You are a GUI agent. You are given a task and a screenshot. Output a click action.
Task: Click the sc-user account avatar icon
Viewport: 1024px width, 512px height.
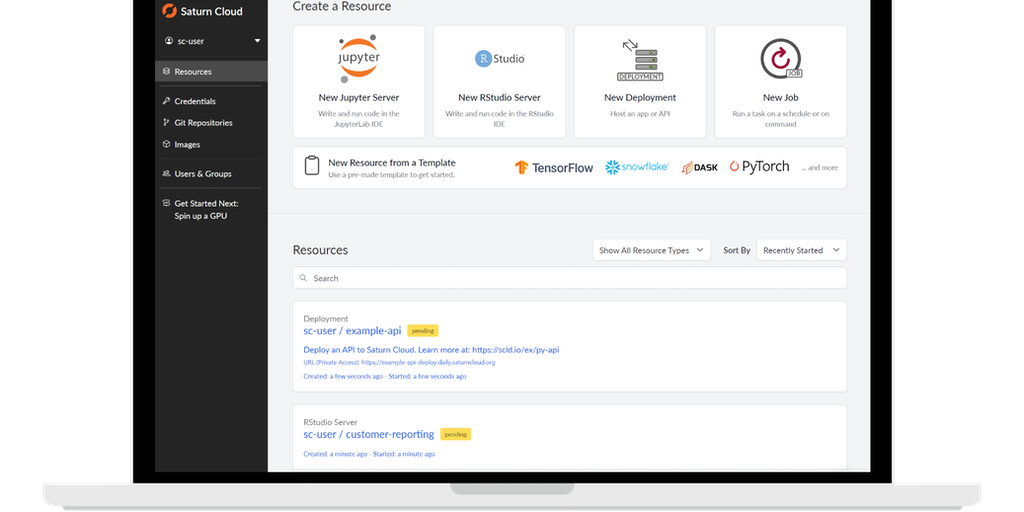[168, 40]
